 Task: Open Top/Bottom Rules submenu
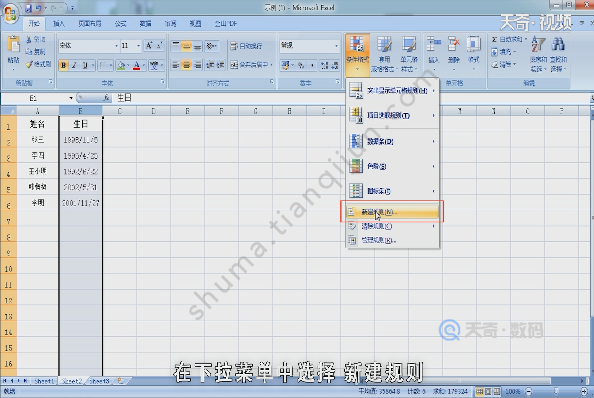click(x=392, y=115)
